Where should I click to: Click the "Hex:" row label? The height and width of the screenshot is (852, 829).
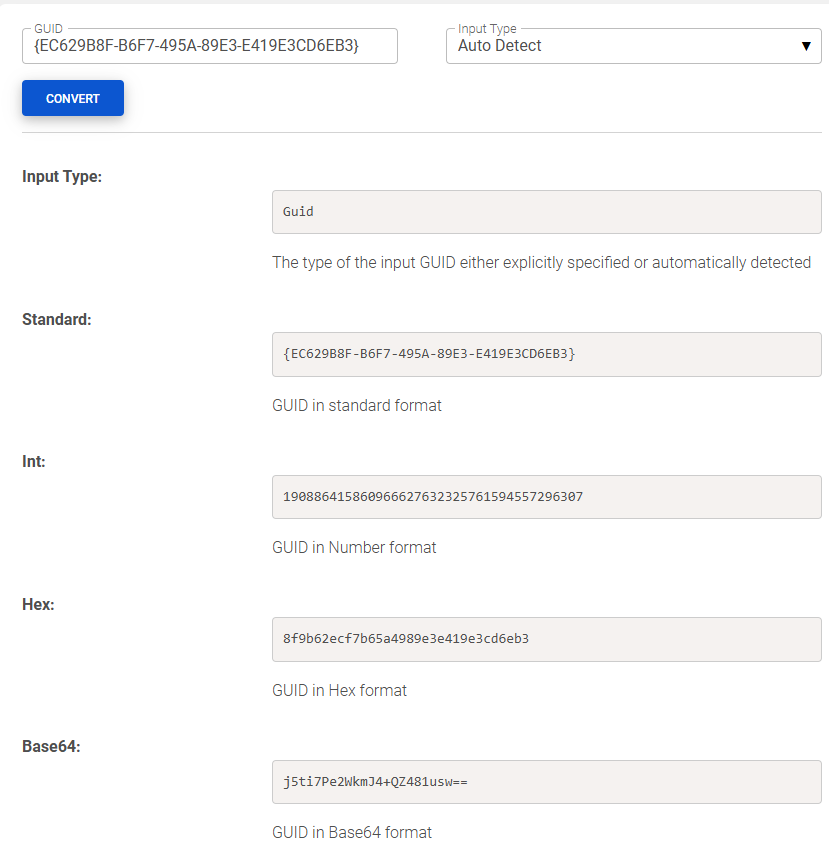38,604
